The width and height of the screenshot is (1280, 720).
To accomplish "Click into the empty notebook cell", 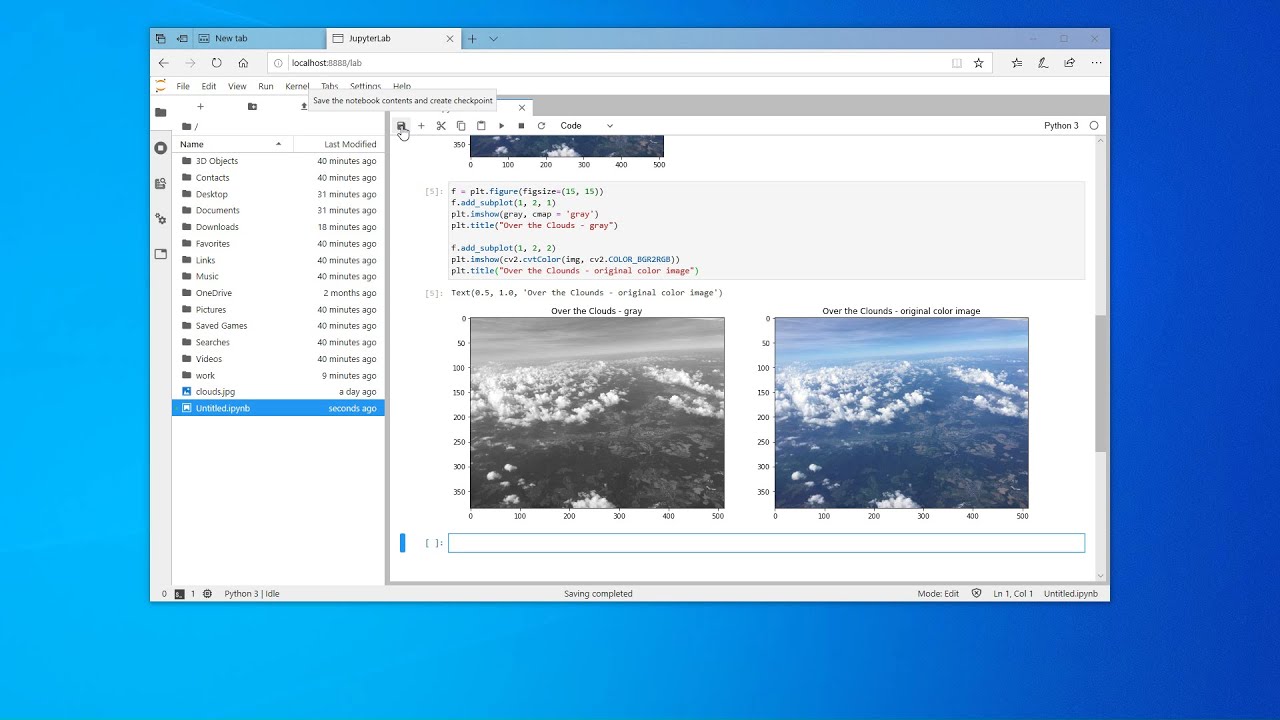I will click(766, 543).
